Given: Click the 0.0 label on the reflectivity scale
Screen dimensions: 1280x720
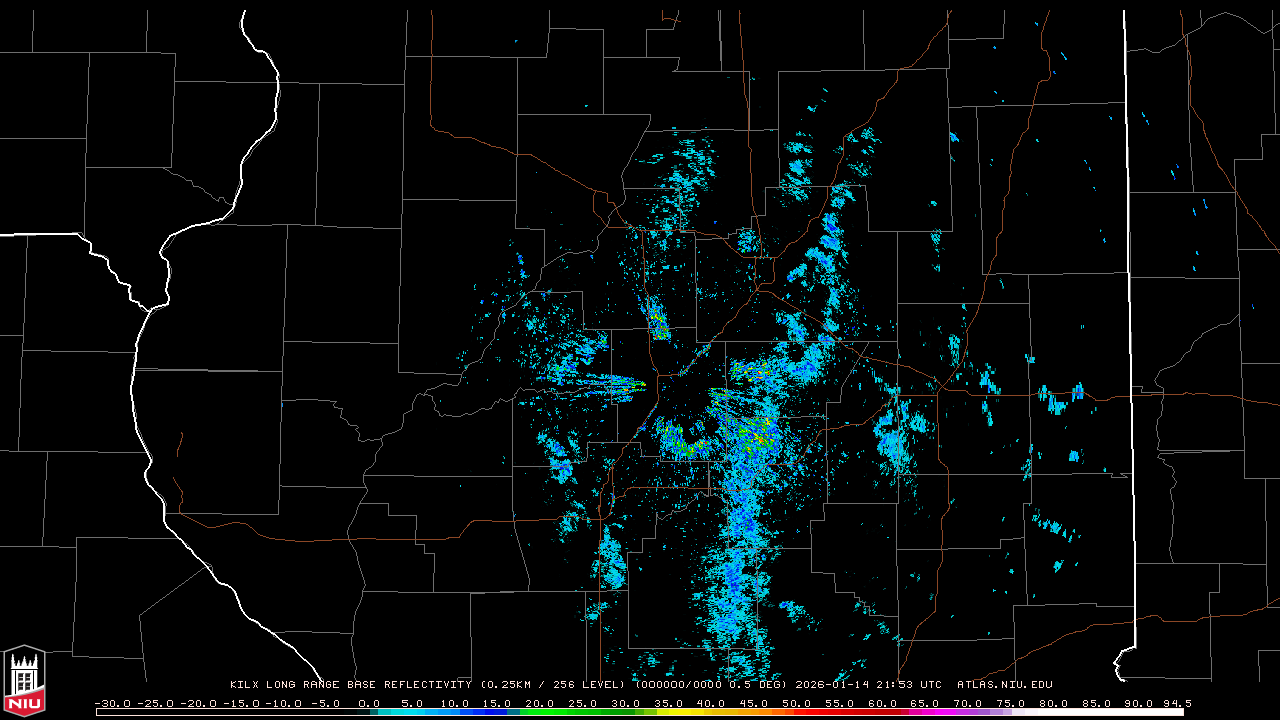Looking at the screenshot, I should pyautogui.click(x=369, y=703).
